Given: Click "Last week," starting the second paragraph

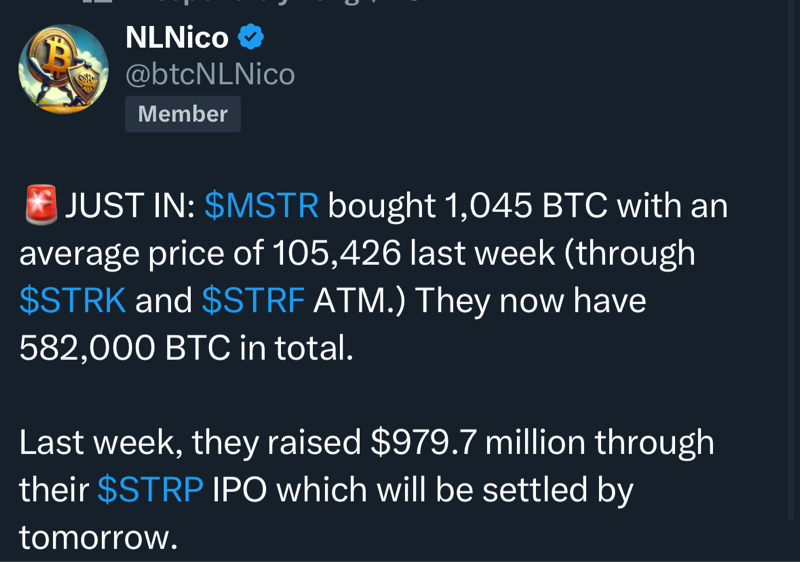Looking at the screenshot, I should (x=100, y=442).
